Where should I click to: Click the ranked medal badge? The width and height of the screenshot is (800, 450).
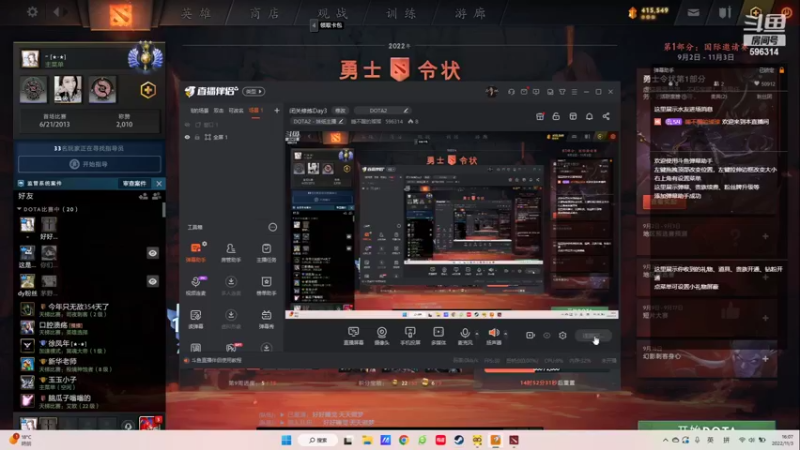[145, 56]
